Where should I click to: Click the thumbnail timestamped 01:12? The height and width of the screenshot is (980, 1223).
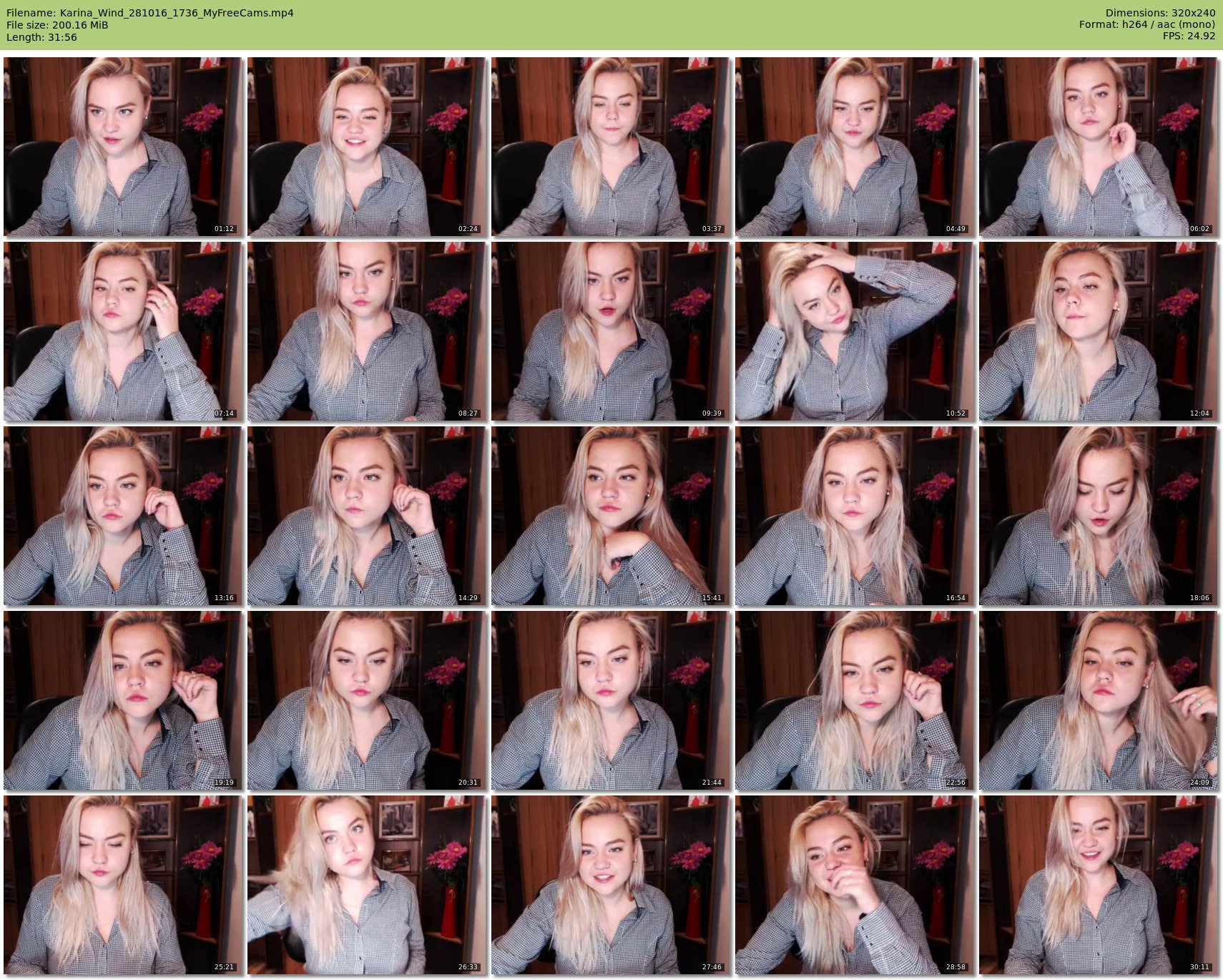pyautogui.click(x=122, y=147)
